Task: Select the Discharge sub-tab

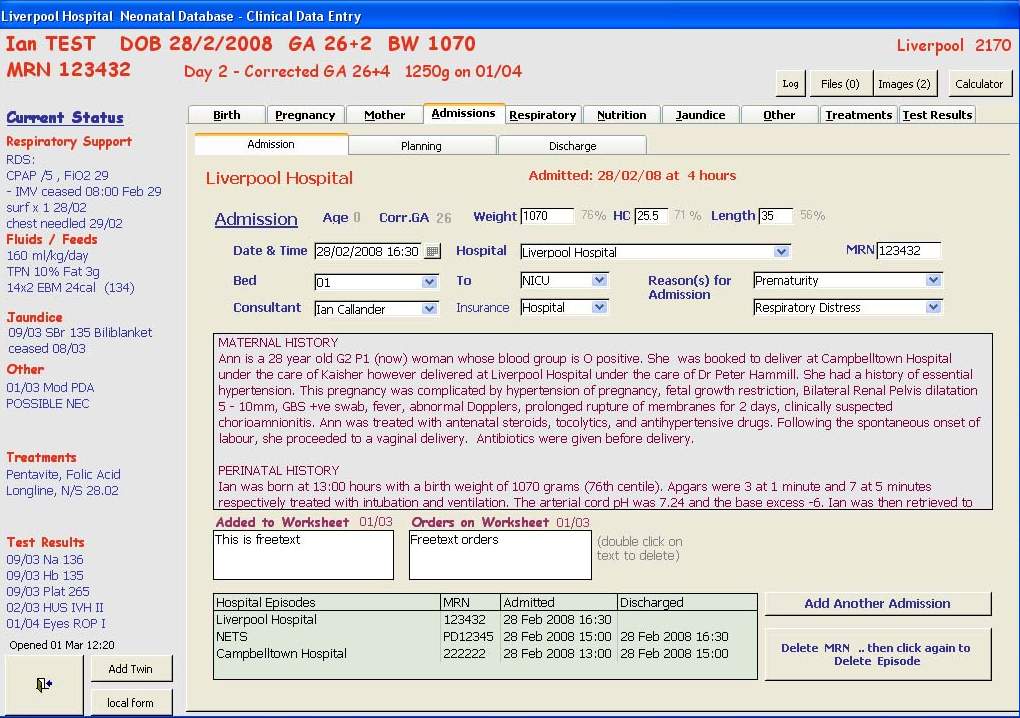Action: [572, 146]
